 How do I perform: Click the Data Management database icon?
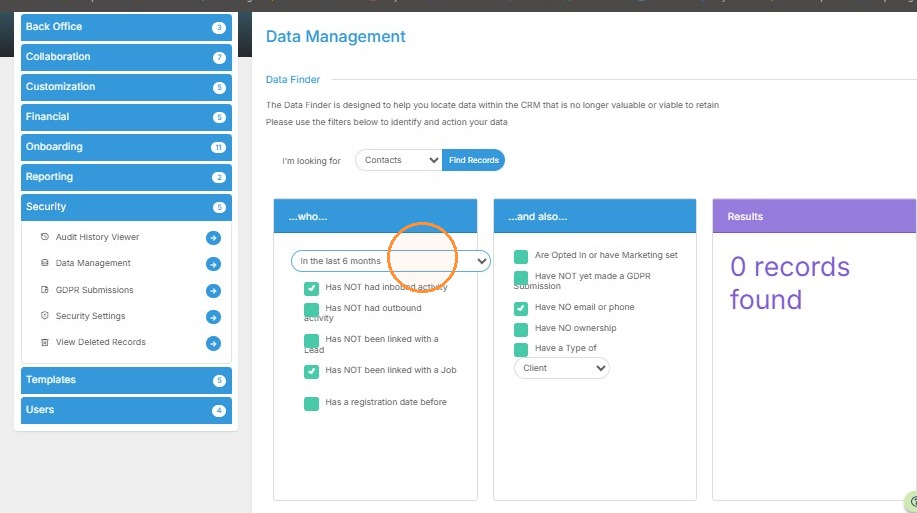[x=44, y=263]
